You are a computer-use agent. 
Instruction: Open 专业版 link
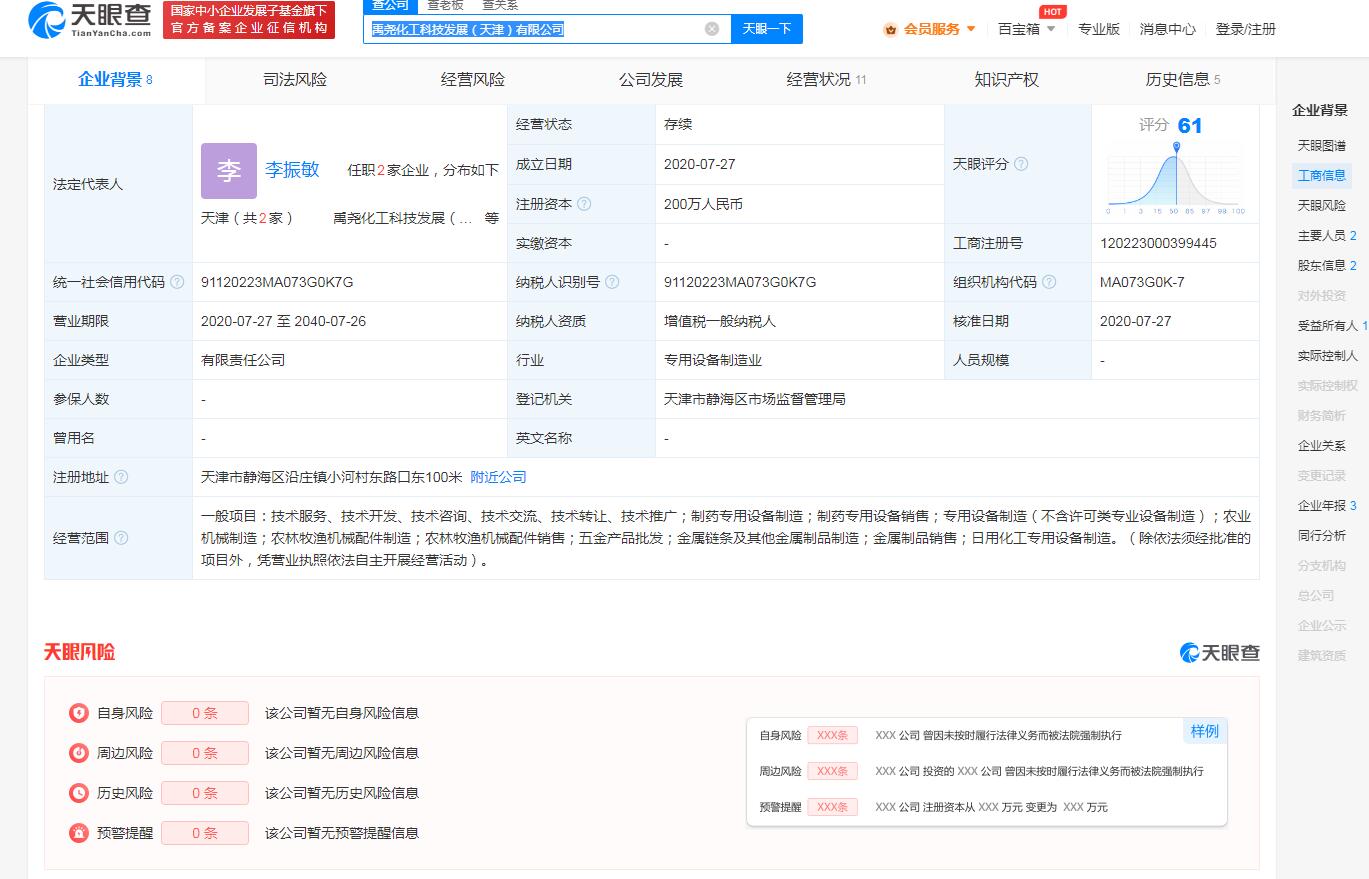pyautogui.click(x=1098, y=29)
